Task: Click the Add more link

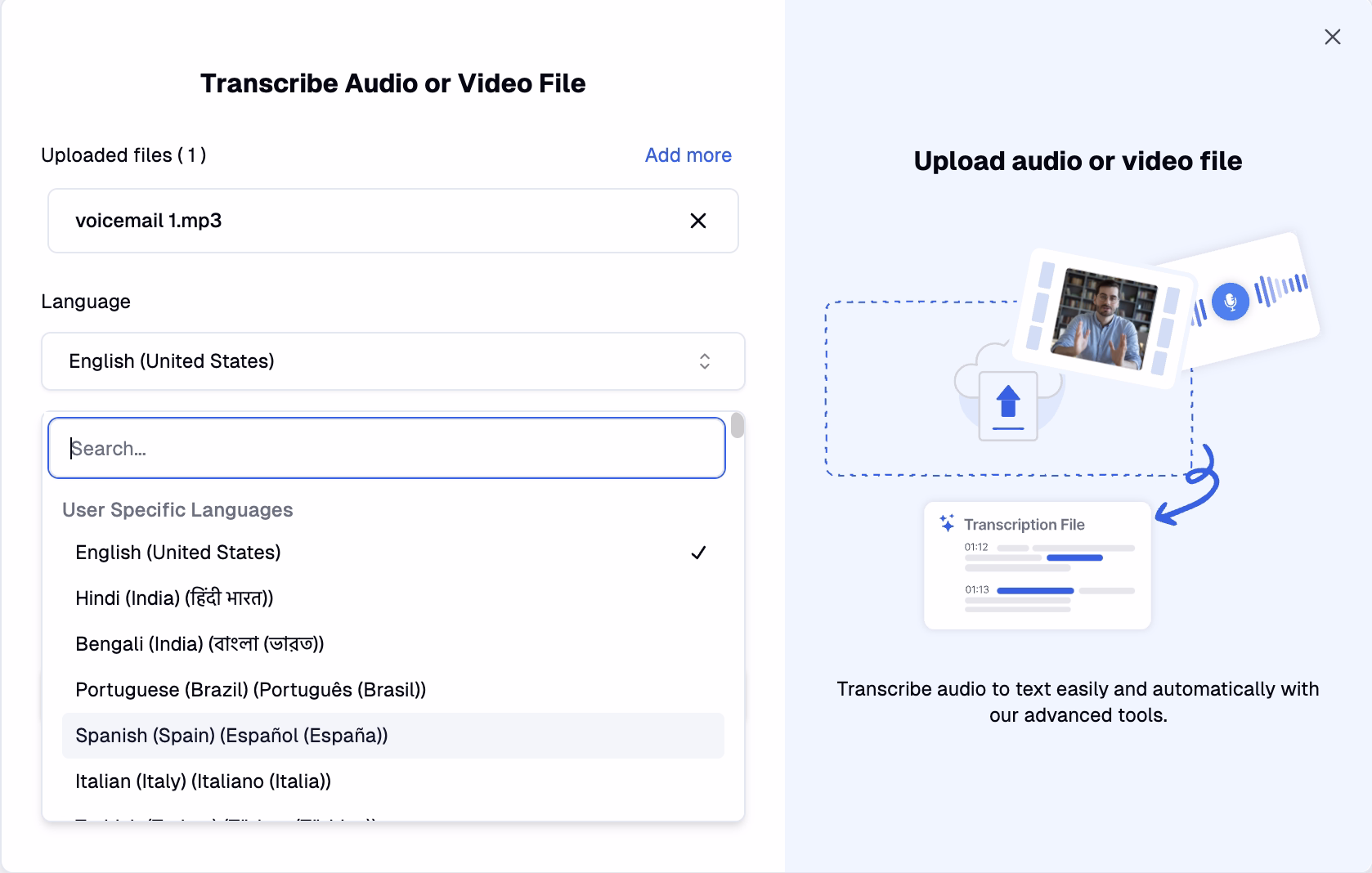Action: point(688,155)
